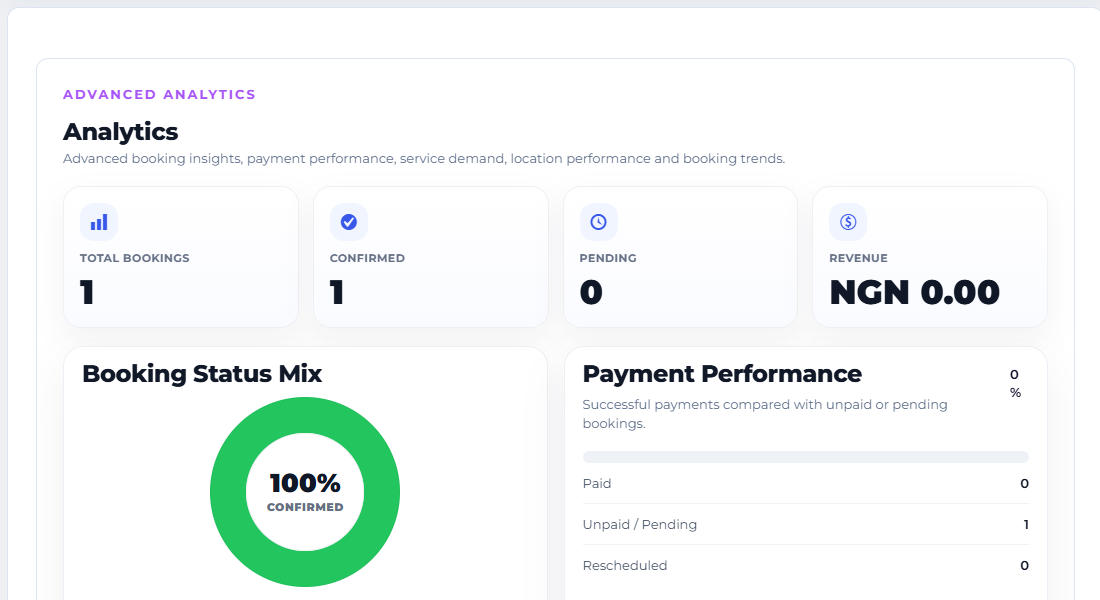Click the clock icon in Pending card
This screenshot has height=600, width=1100.
pyautogui.click(x=598, y=222)
